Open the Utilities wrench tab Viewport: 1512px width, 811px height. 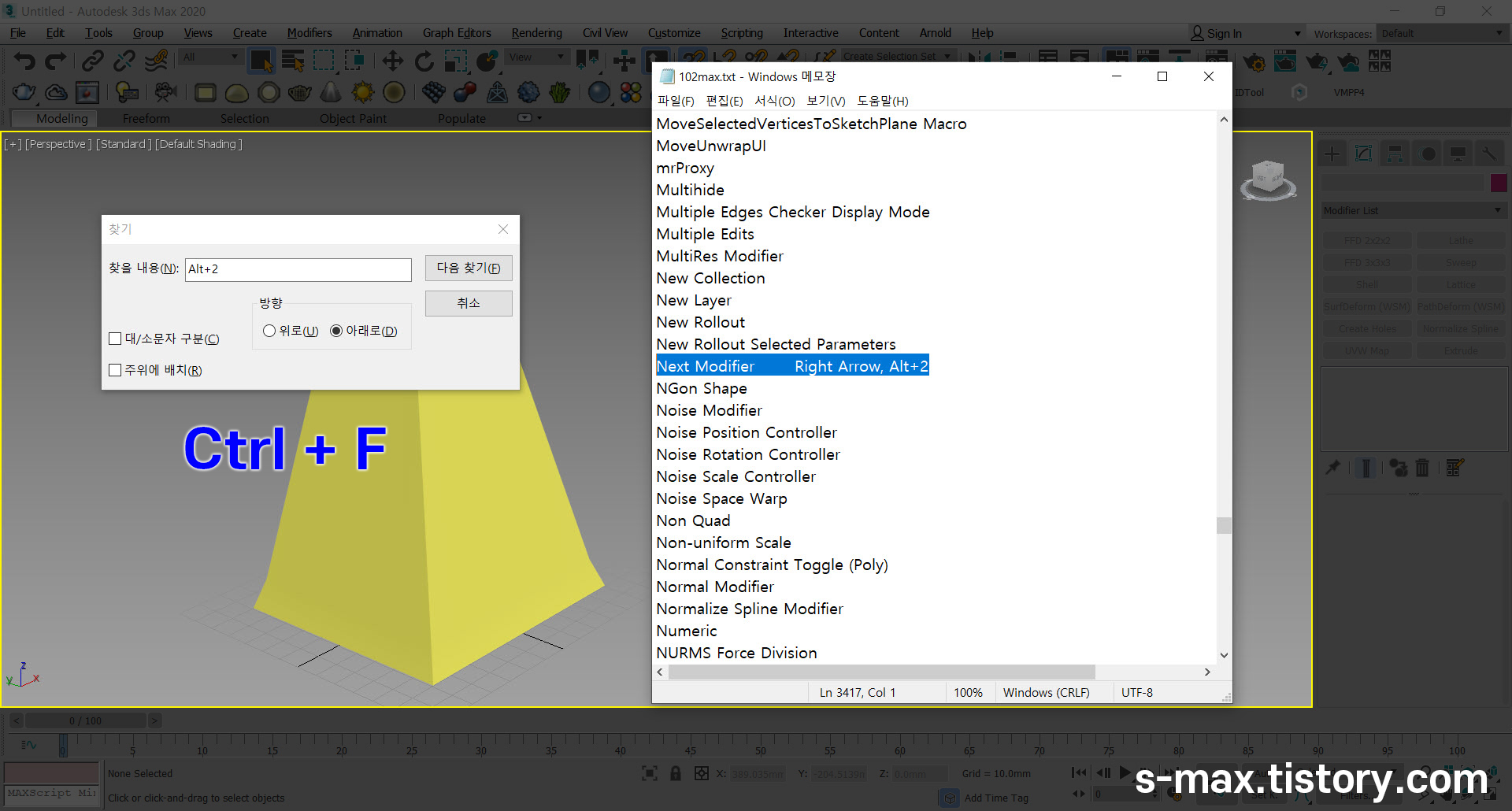[x=1489, y=154]
